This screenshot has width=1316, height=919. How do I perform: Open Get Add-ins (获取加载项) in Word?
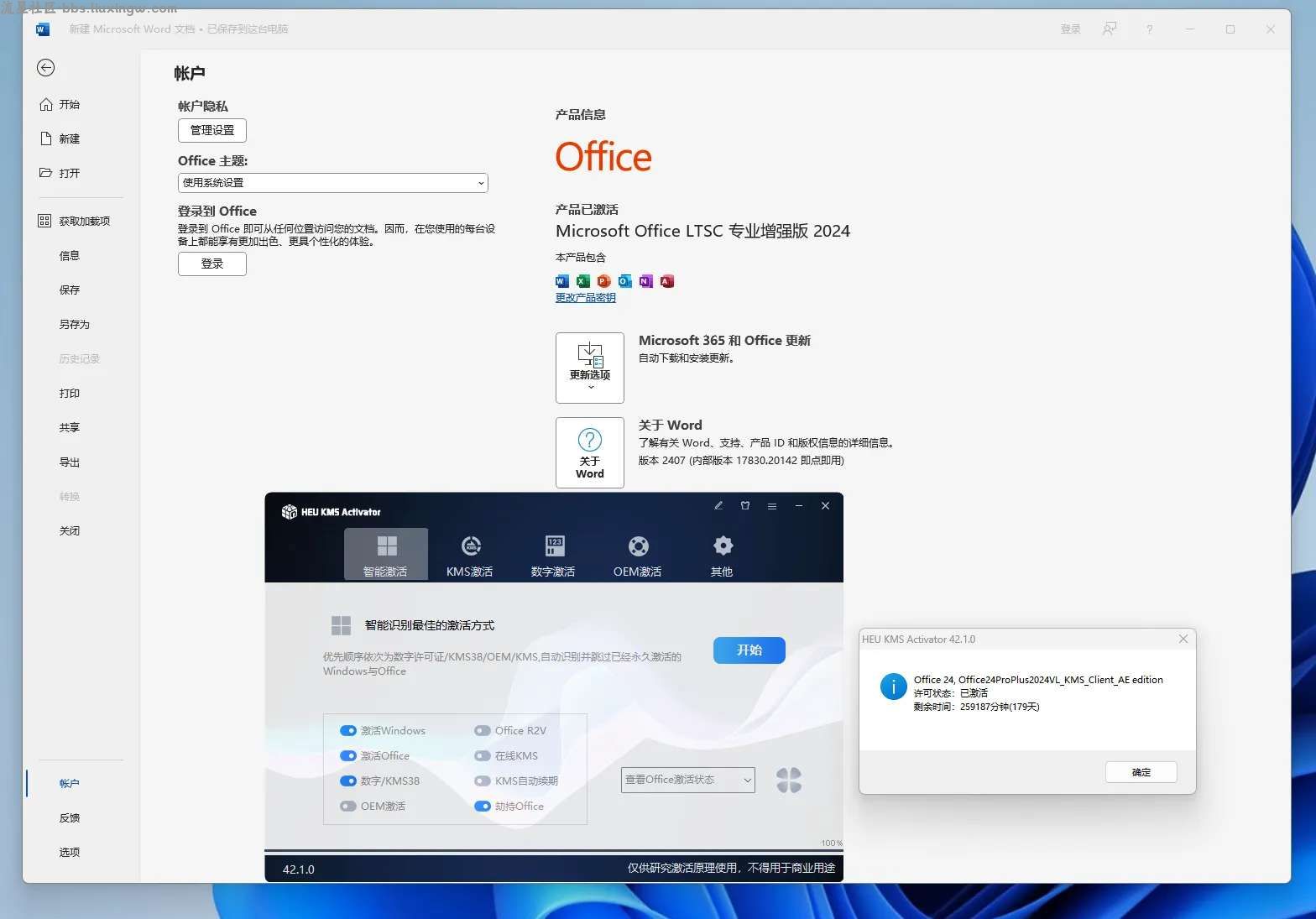[x=75, y=221]
